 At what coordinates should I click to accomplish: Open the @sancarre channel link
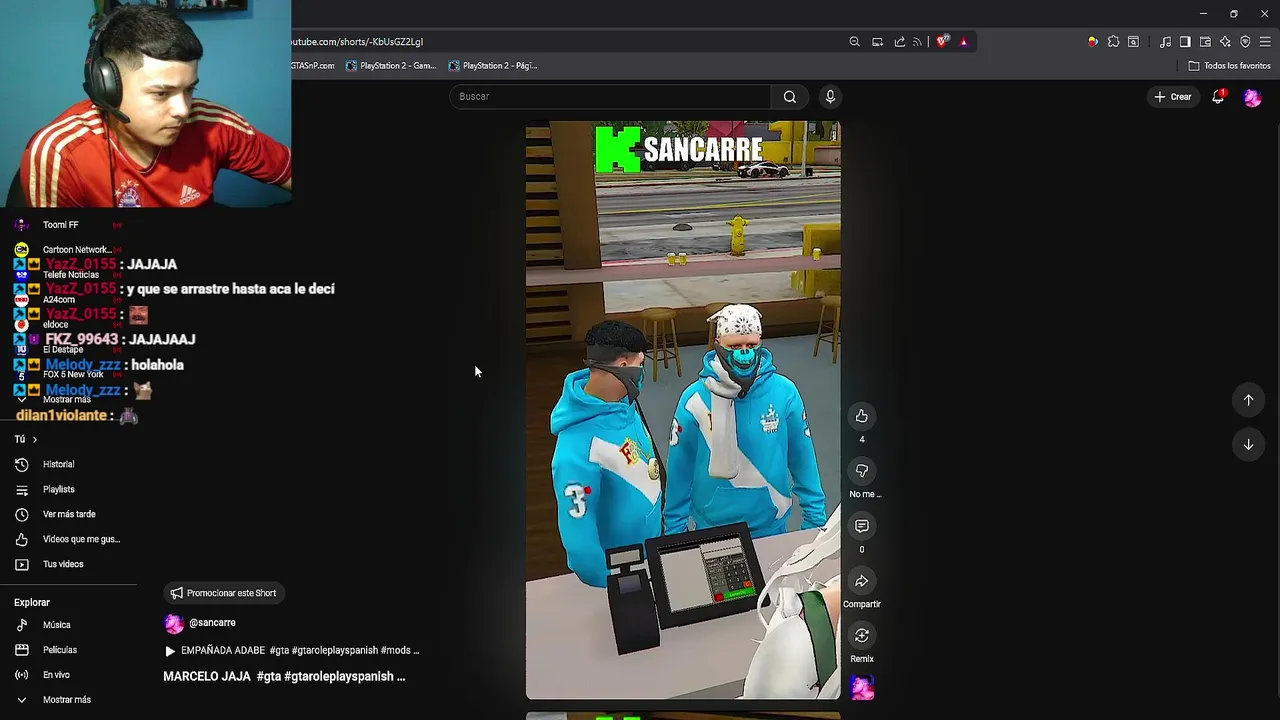tap(212, 623)
